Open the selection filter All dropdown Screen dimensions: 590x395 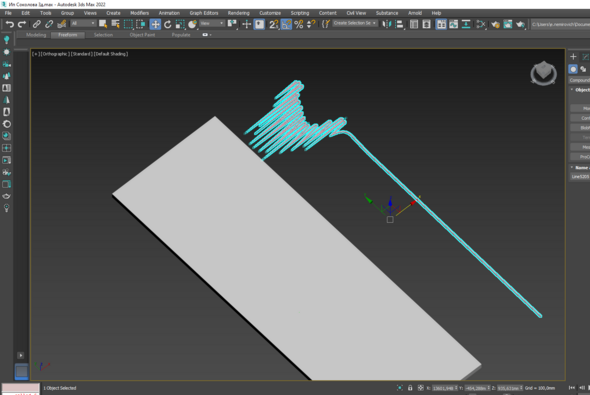(83, 24)
